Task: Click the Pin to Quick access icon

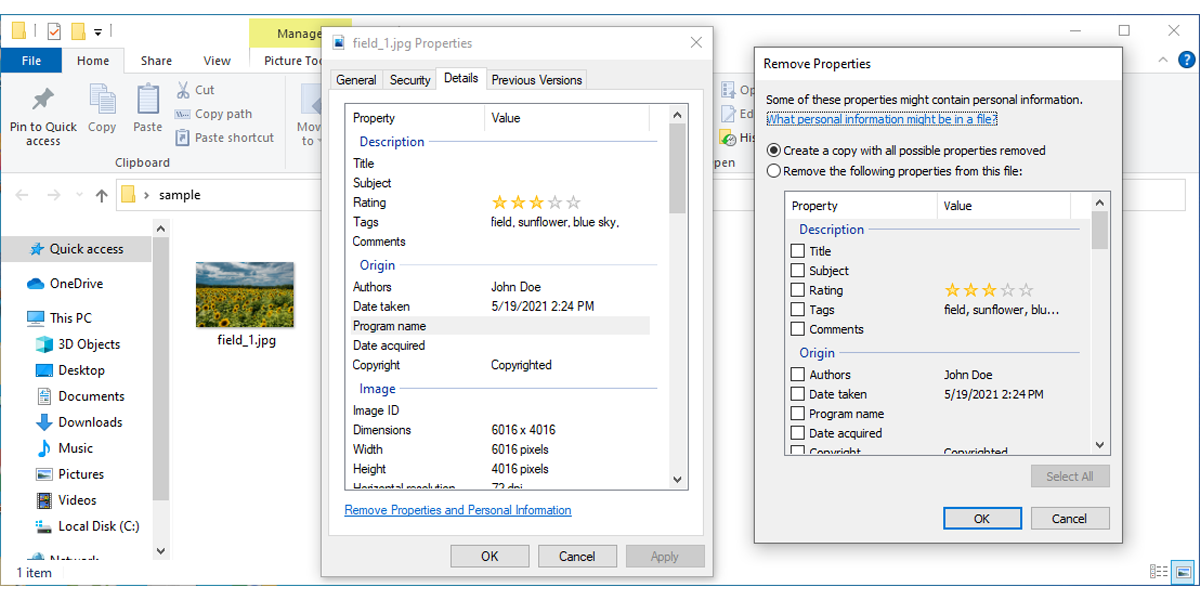Action: [x=43, y=100]
